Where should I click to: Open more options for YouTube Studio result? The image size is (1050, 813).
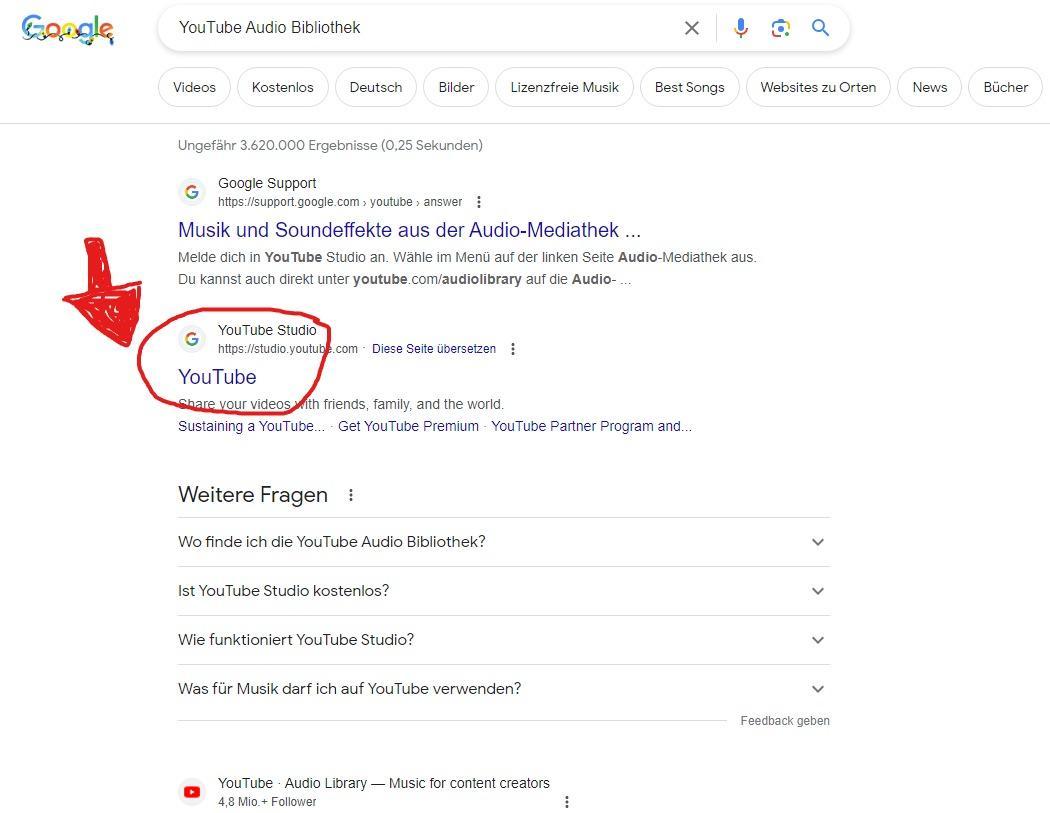(513, 349)
